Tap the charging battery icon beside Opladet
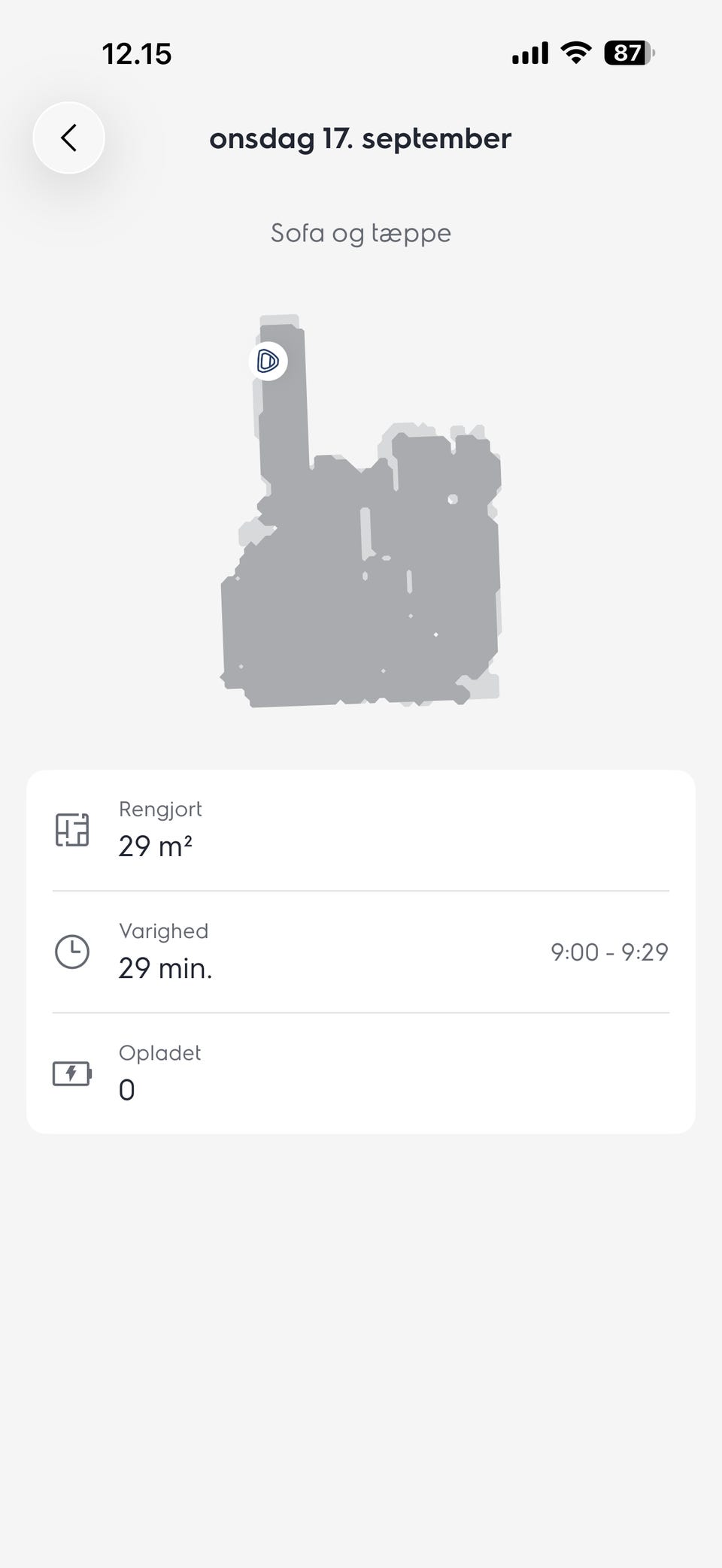This screenshot has height=1568, width=722. coord(72,1073)
